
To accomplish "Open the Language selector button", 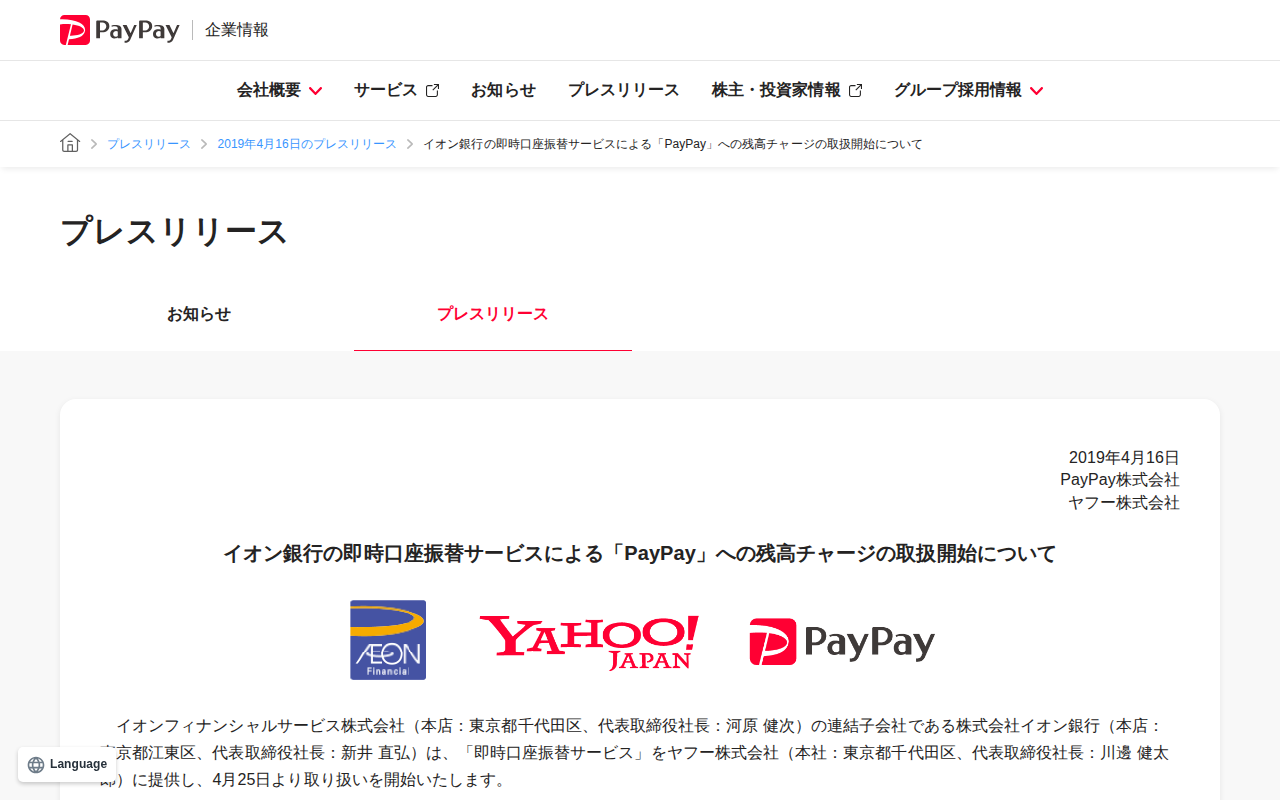I will point(66,764).
